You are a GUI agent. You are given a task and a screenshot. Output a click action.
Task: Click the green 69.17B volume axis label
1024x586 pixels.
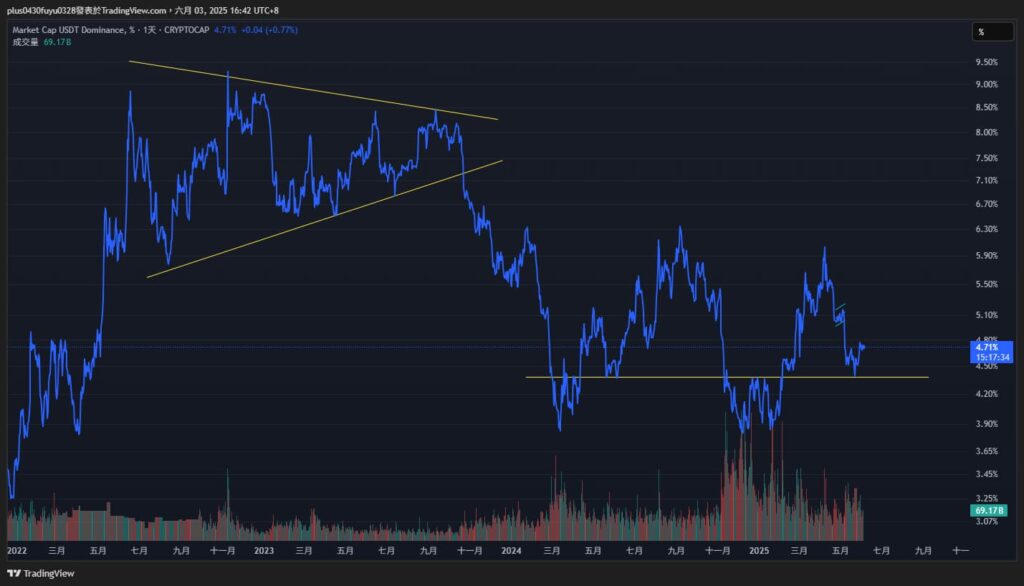(988, 511)
